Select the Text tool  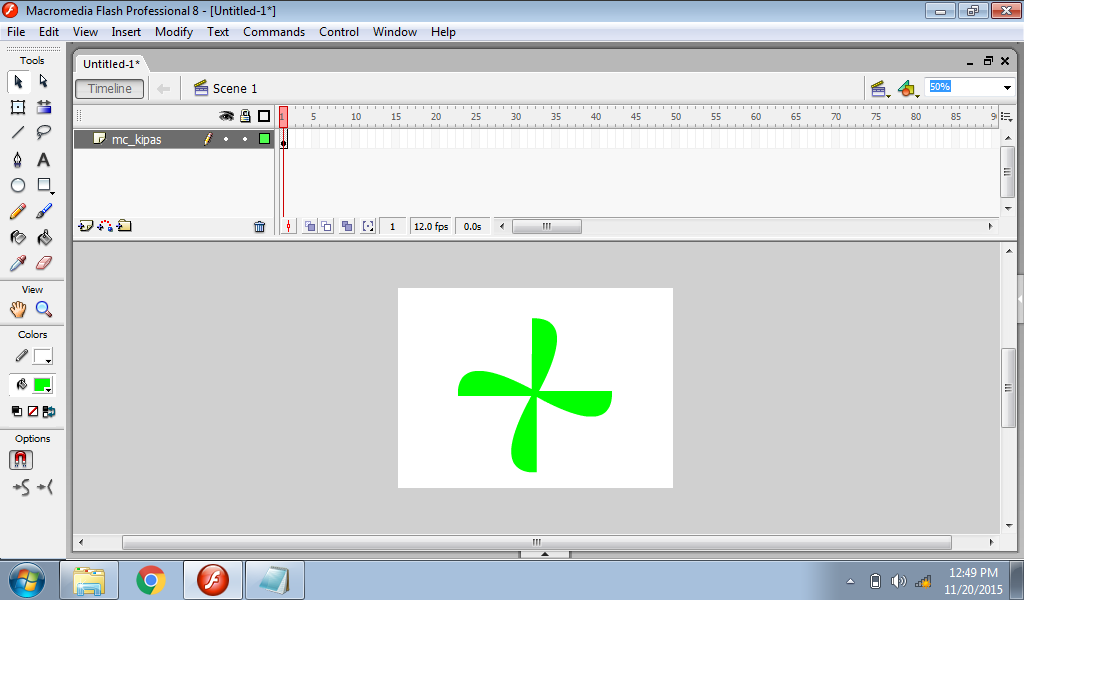pos(43,160)
